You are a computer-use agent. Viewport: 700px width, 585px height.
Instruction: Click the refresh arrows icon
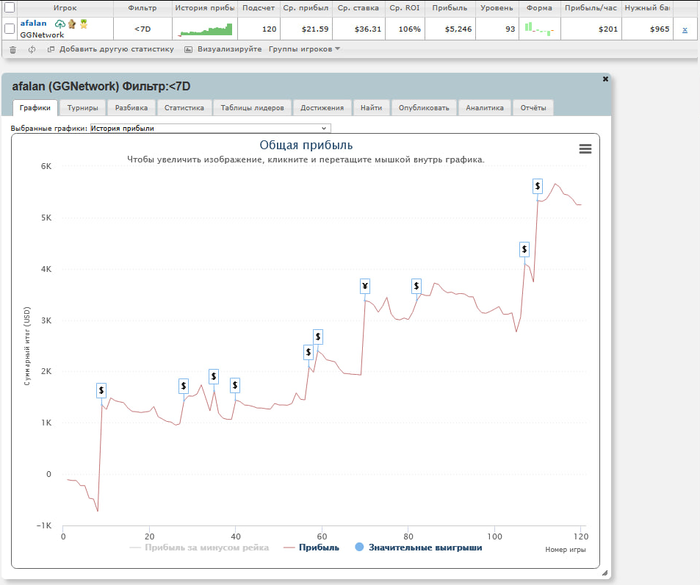click(32, 50)
